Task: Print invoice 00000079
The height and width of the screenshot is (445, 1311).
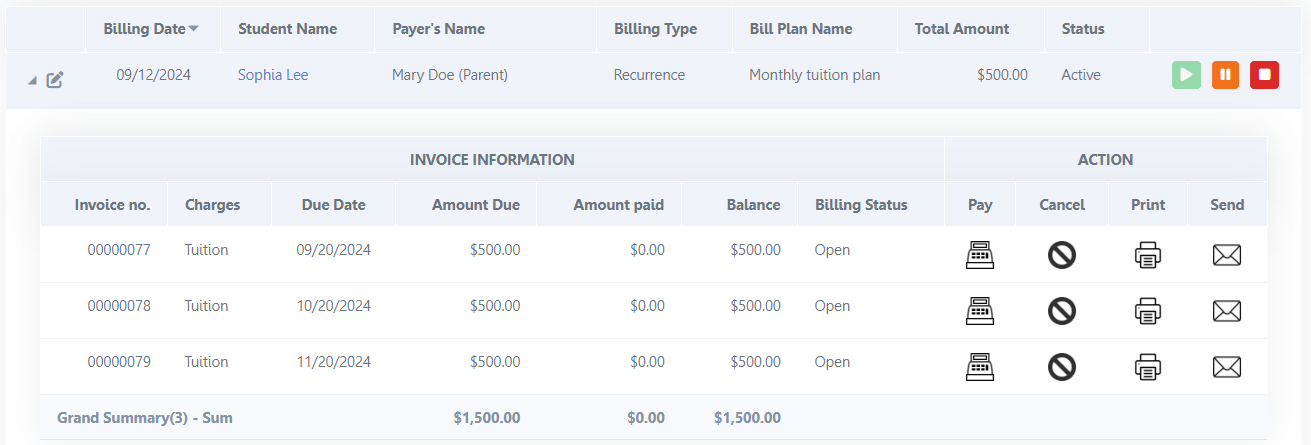Action: click(1148, 367)
